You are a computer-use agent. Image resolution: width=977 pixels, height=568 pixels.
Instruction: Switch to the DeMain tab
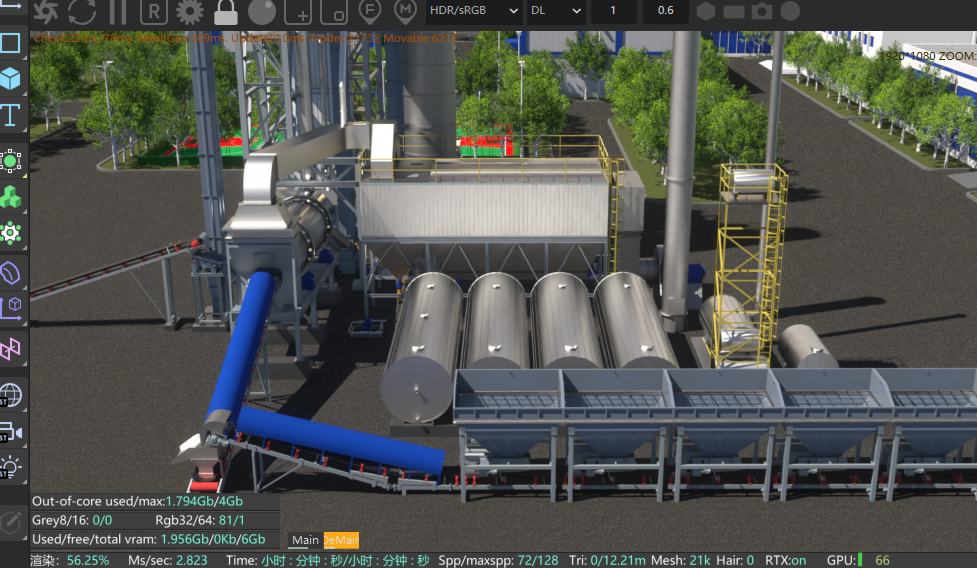[341, 540]
